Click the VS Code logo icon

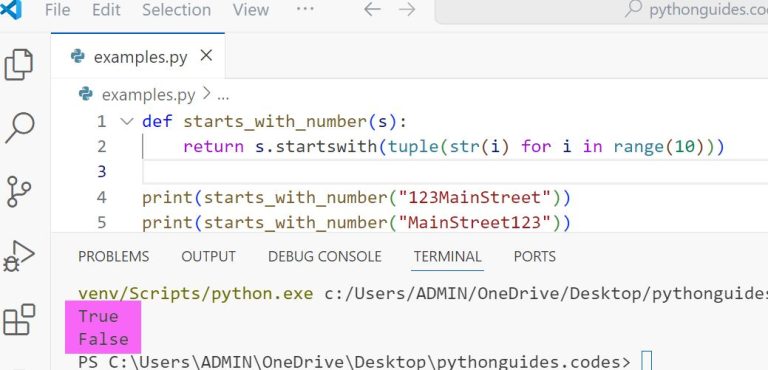[10, 9]
